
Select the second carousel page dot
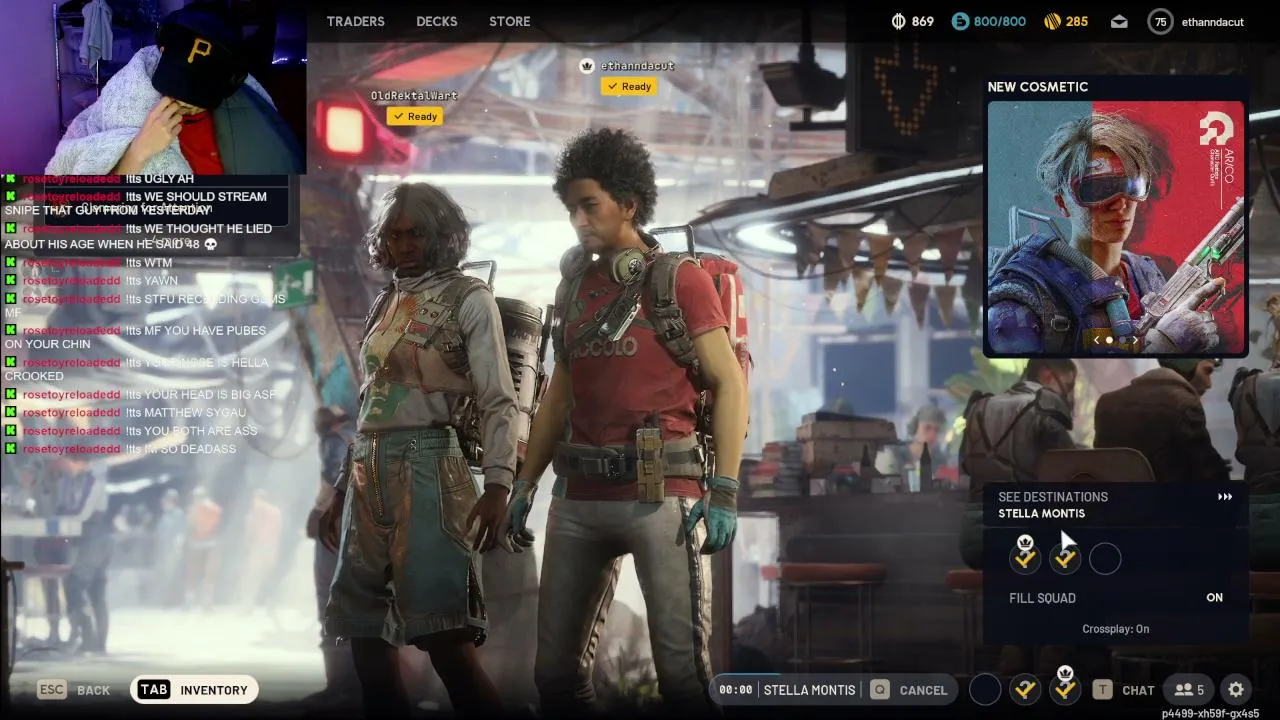click(x=1122, y=341)
